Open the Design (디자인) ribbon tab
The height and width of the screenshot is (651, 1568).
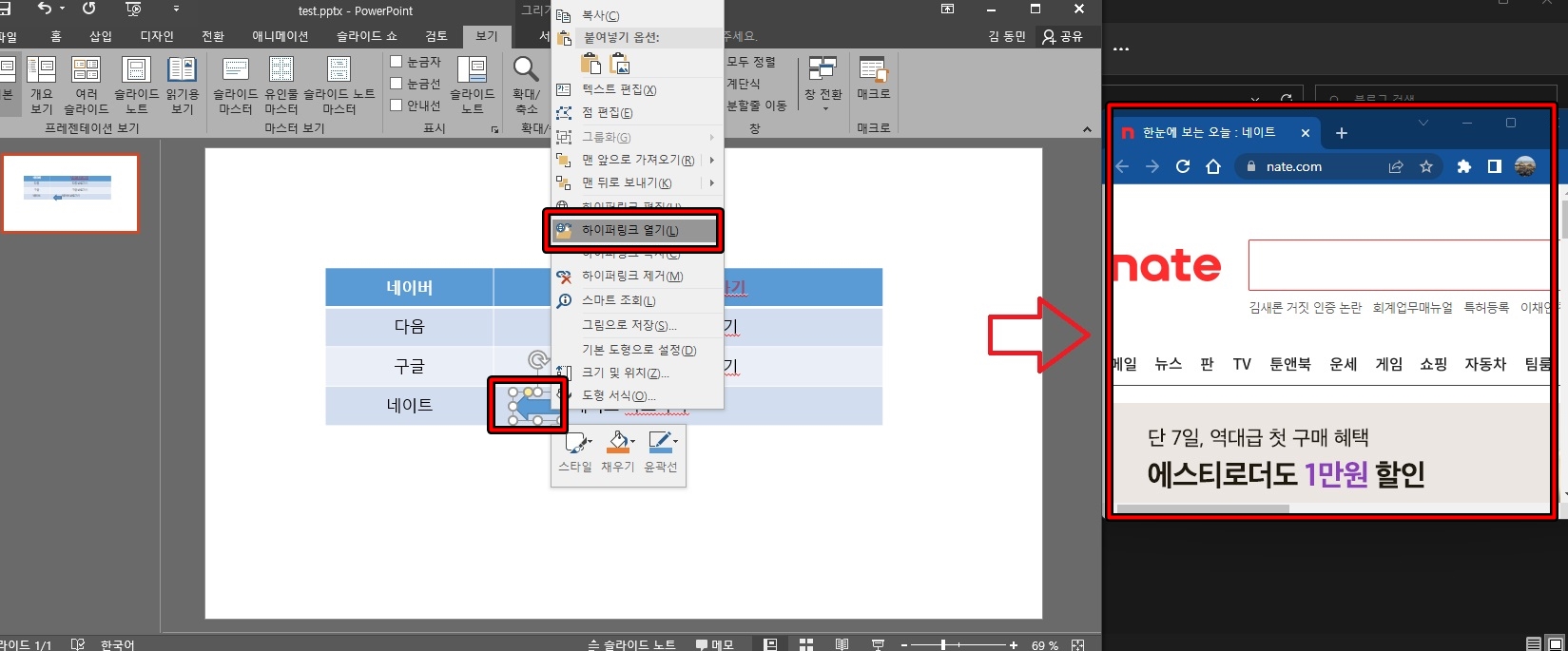pos(157,36)
